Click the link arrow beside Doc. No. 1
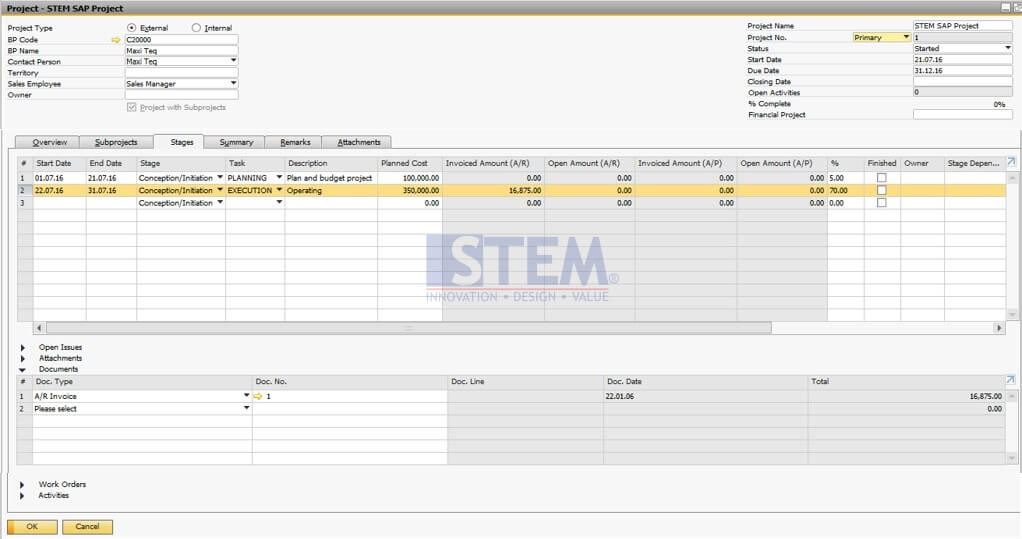 point(257,396)
